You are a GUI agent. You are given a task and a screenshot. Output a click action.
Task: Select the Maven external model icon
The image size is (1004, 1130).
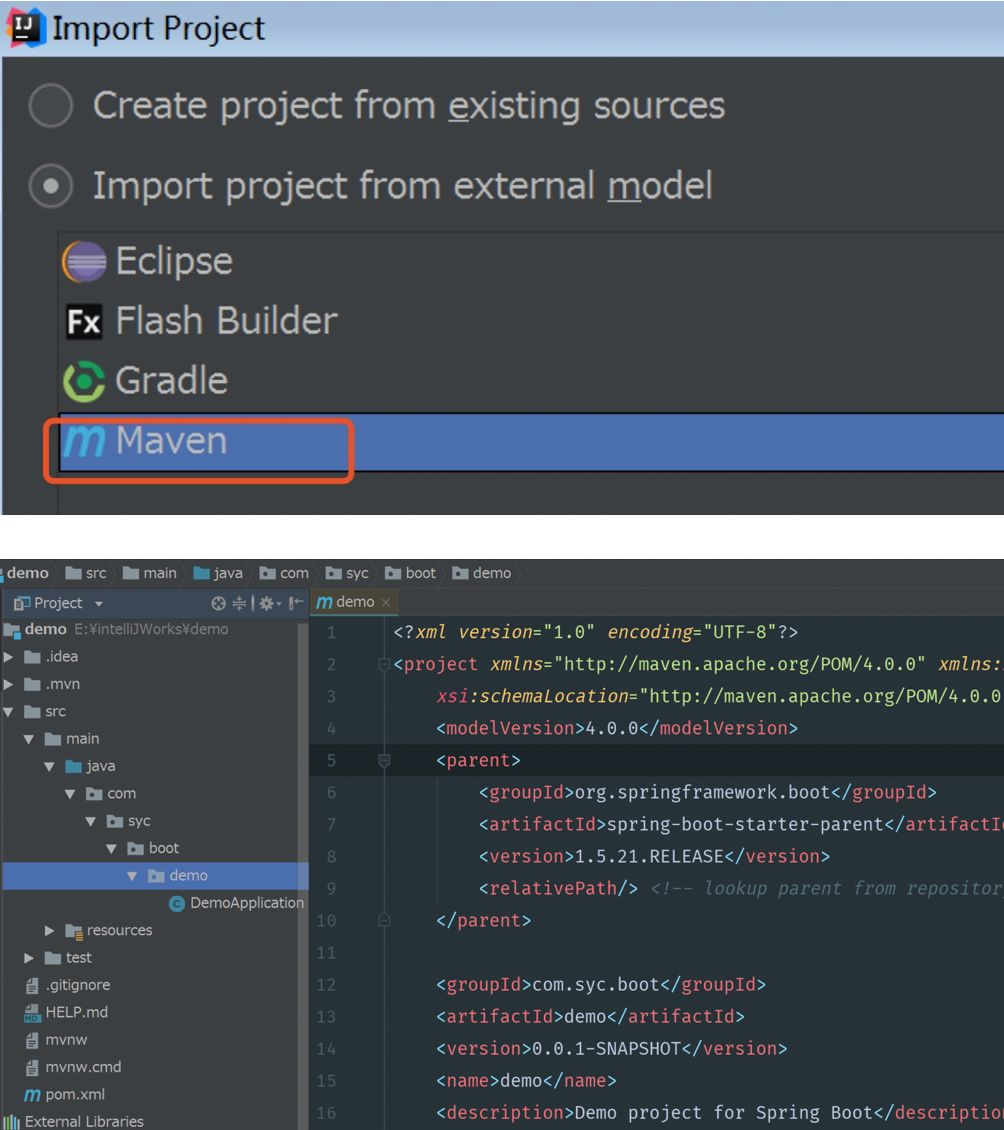pos(84,441)
